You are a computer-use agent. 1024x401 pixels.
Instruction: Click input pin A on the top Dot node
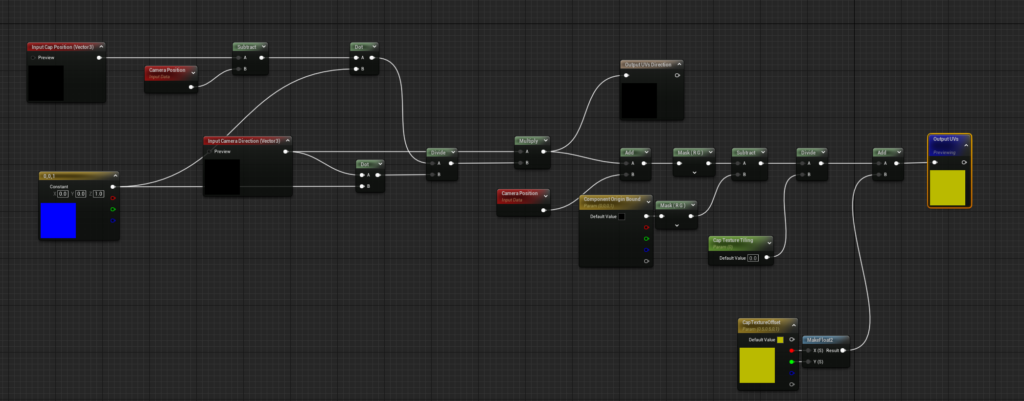click(357, 58)
